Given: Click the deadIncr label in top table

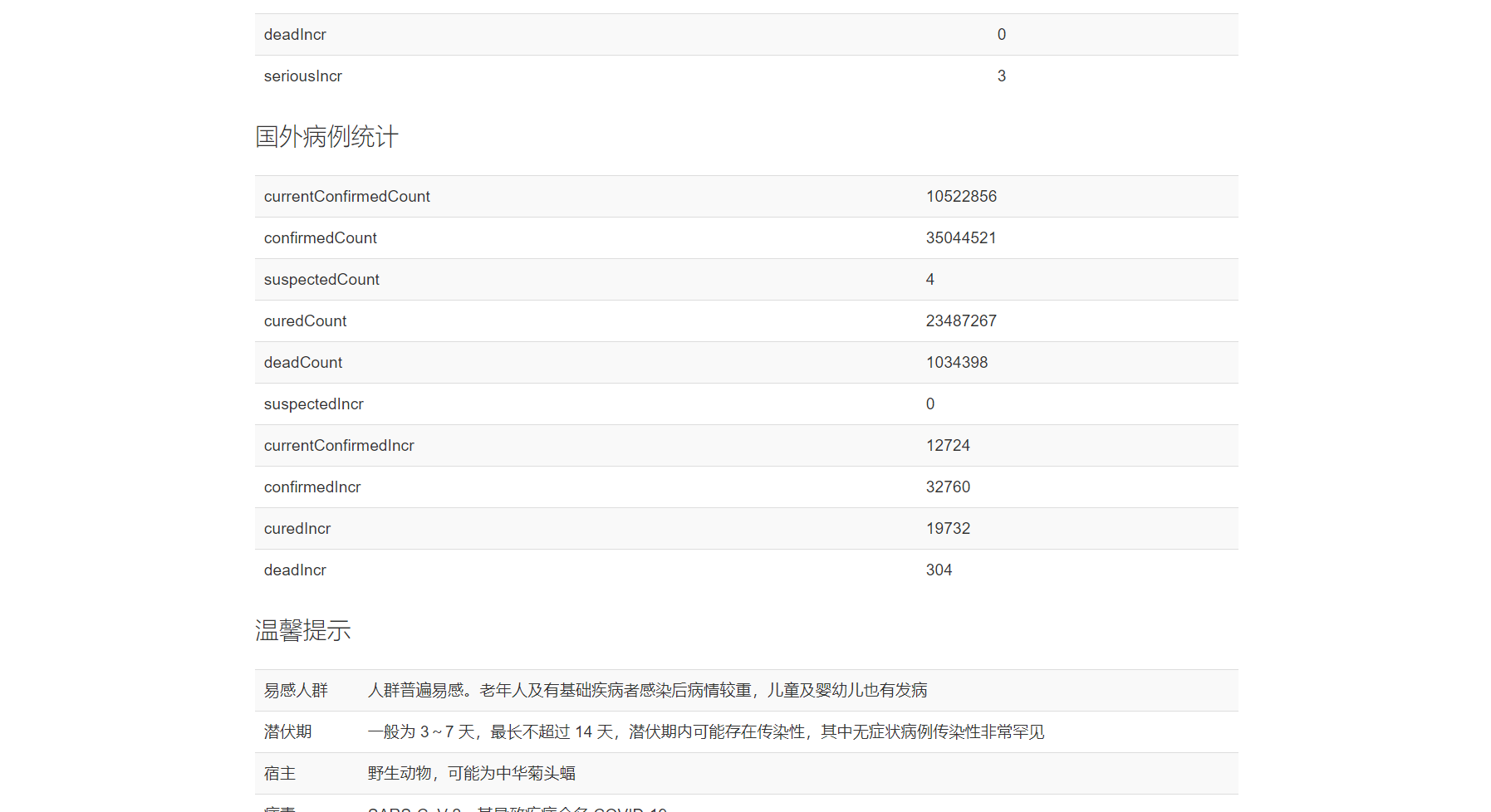Looking at the screenshot, I should pyautogui.click(x=295, y=35).
